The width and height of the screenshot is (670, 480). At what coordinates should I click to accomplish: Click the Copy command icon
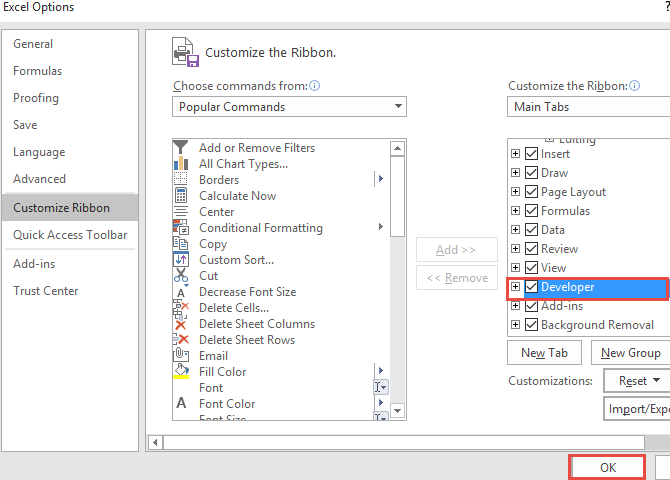pyautogui.click(x=181, y=244)
